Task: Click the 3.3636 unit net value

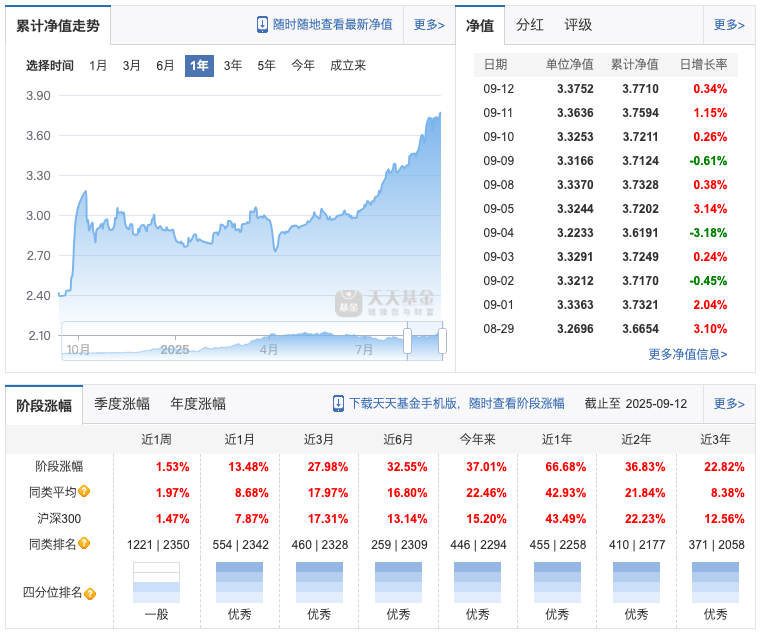Action: (575, 113)
